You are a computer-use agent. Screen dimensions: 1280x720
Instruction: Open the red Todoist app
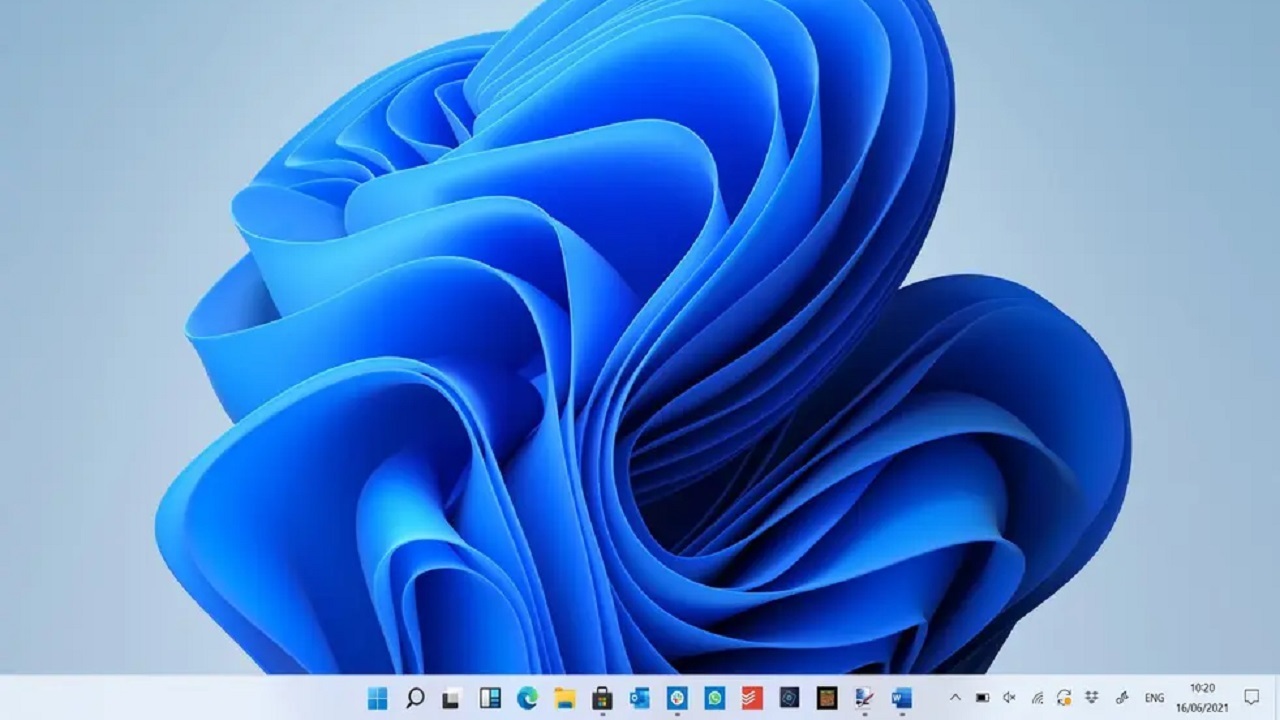752,698
